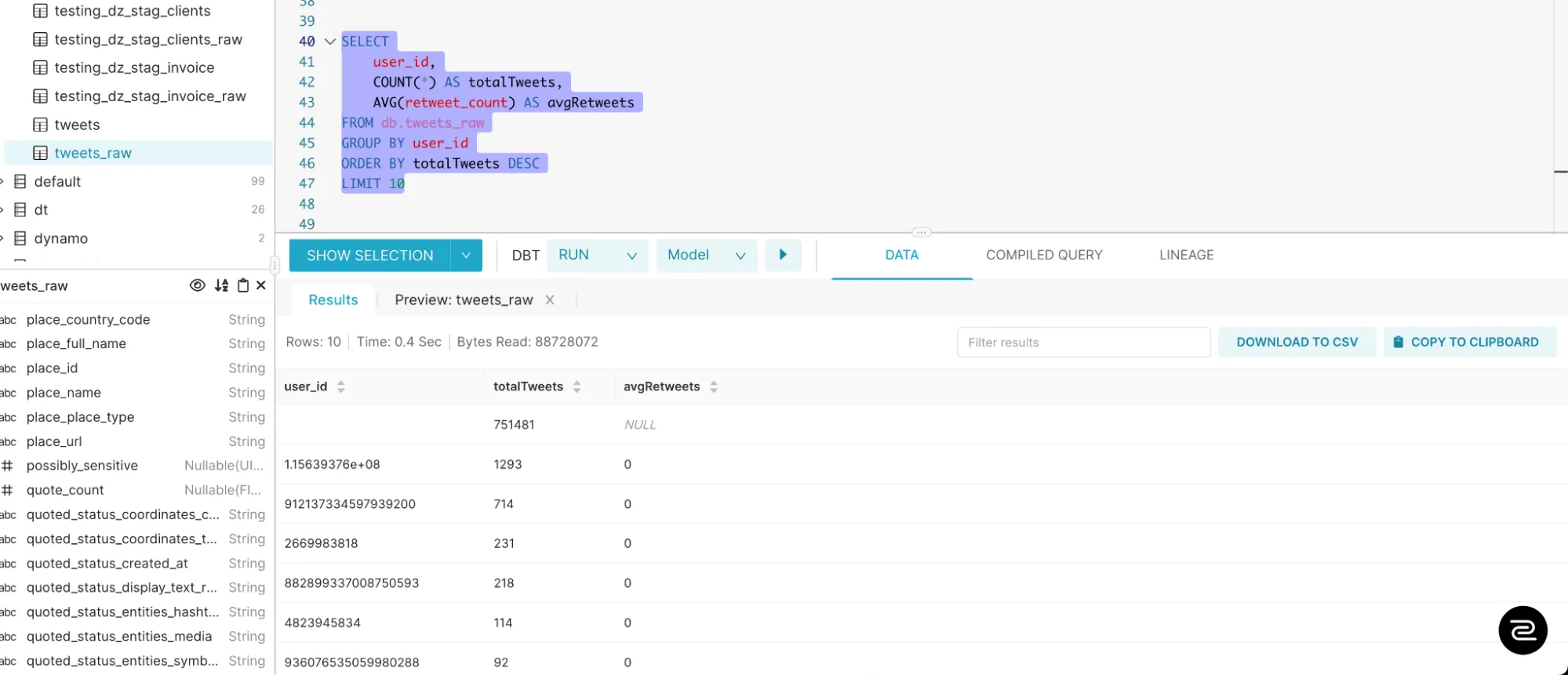Screen dimensions: 1568x675
Task: Sort results by totalTweets column
Action: click(577, 386)
